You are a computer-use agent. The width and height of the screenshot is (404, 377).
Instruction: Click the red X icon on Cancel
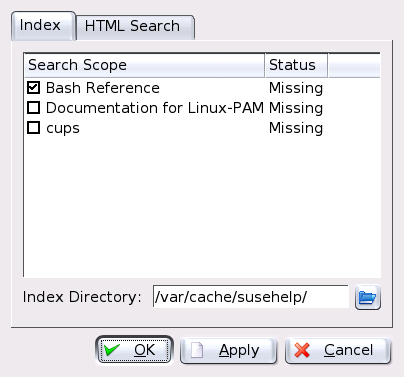coord(302,350)
